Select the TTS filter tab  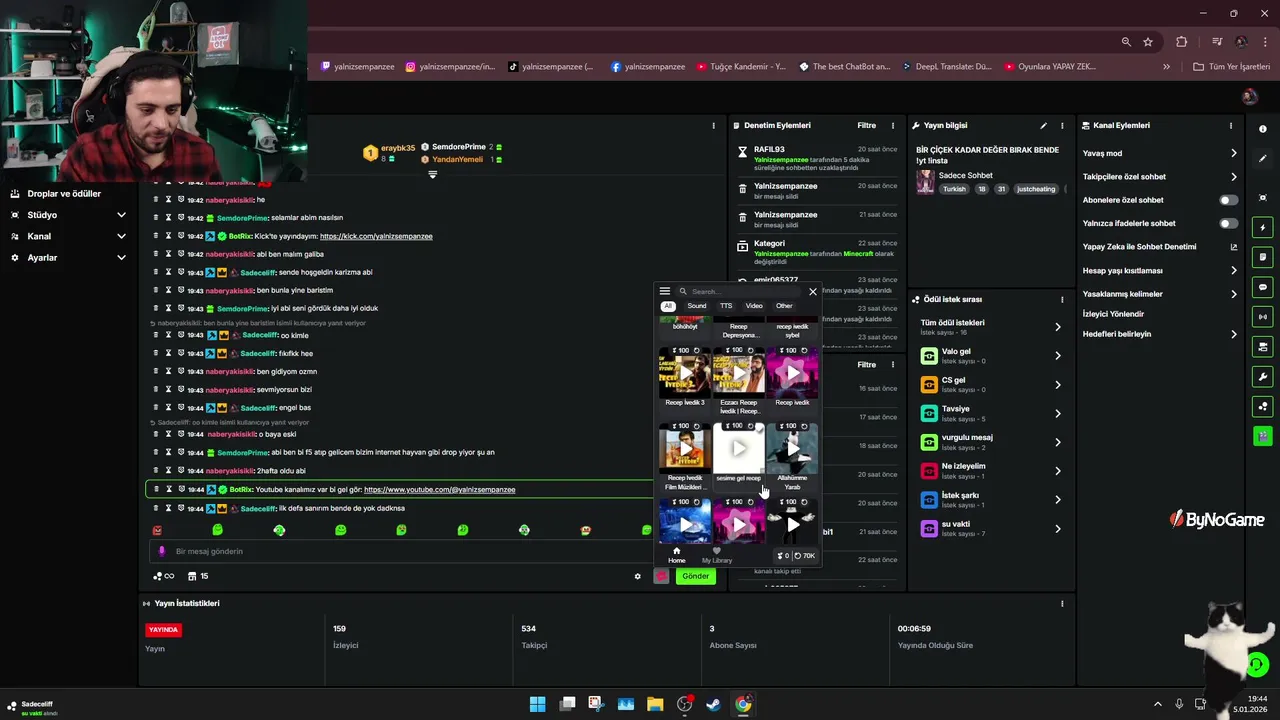point(726,306)
